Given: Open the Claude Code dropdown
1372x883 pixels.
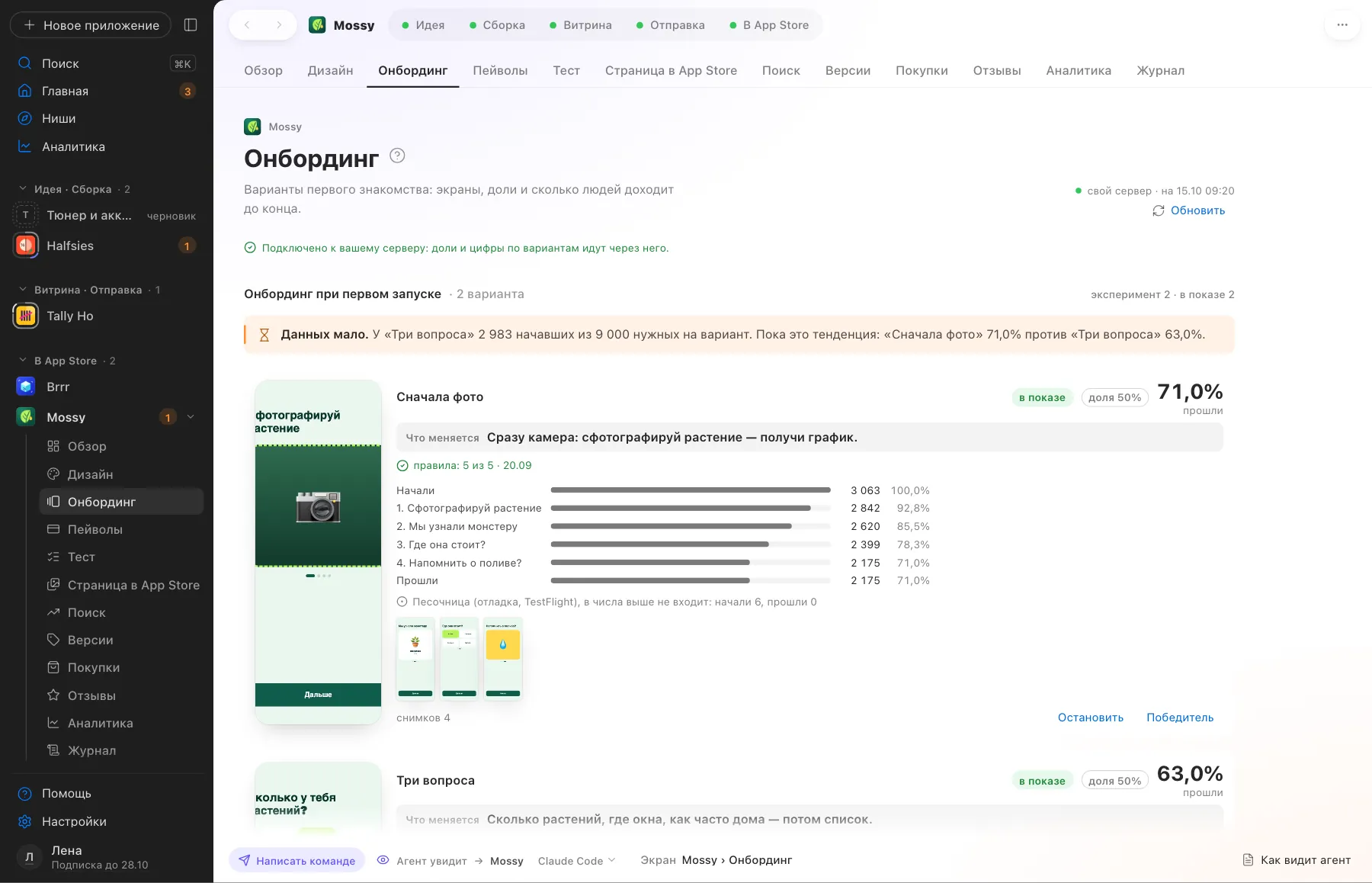Looking at the screenshot, I should (576, 861).
